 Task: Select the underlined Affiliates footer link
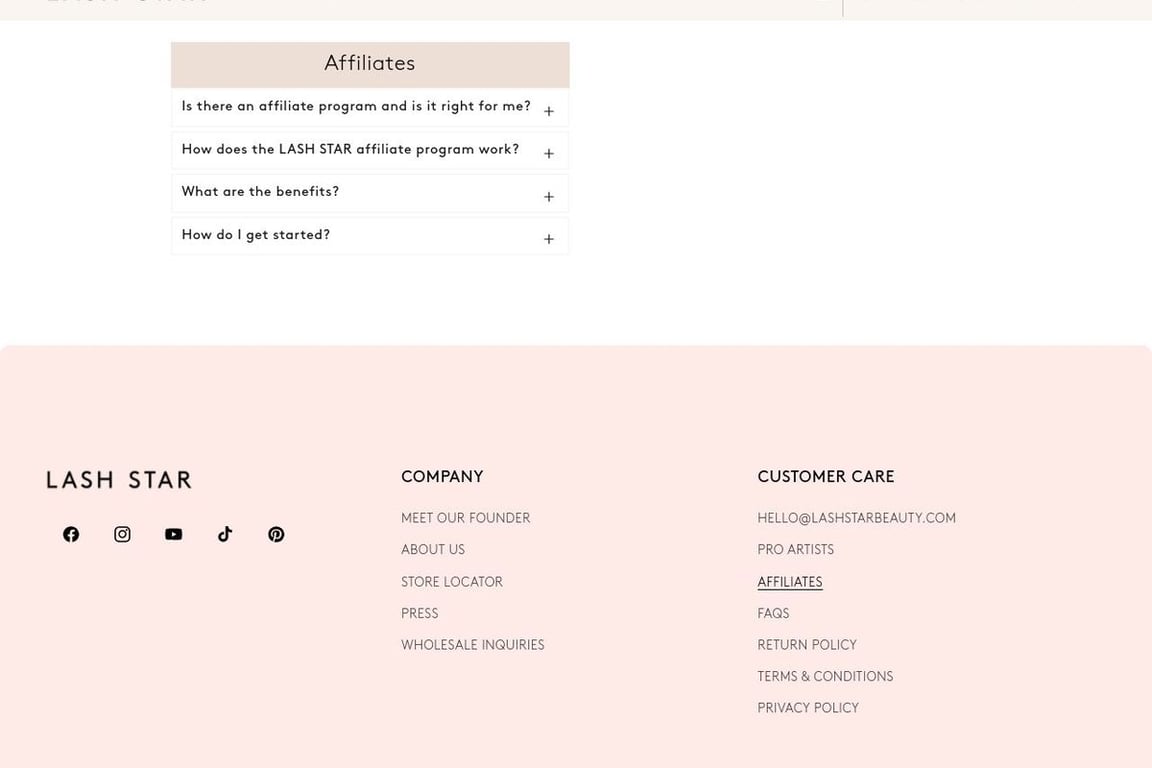click(790, 582)
